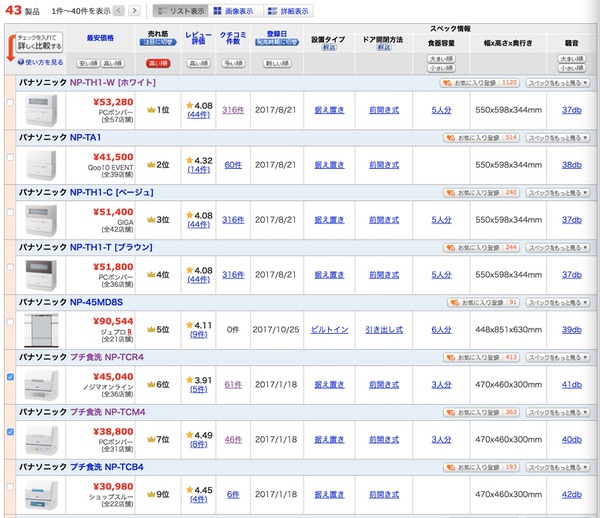The height and width of the screenshot is (518, 600).
Task: Click ビルトイン installation type link
Action: pyautogui.click(x=329, y=330)
